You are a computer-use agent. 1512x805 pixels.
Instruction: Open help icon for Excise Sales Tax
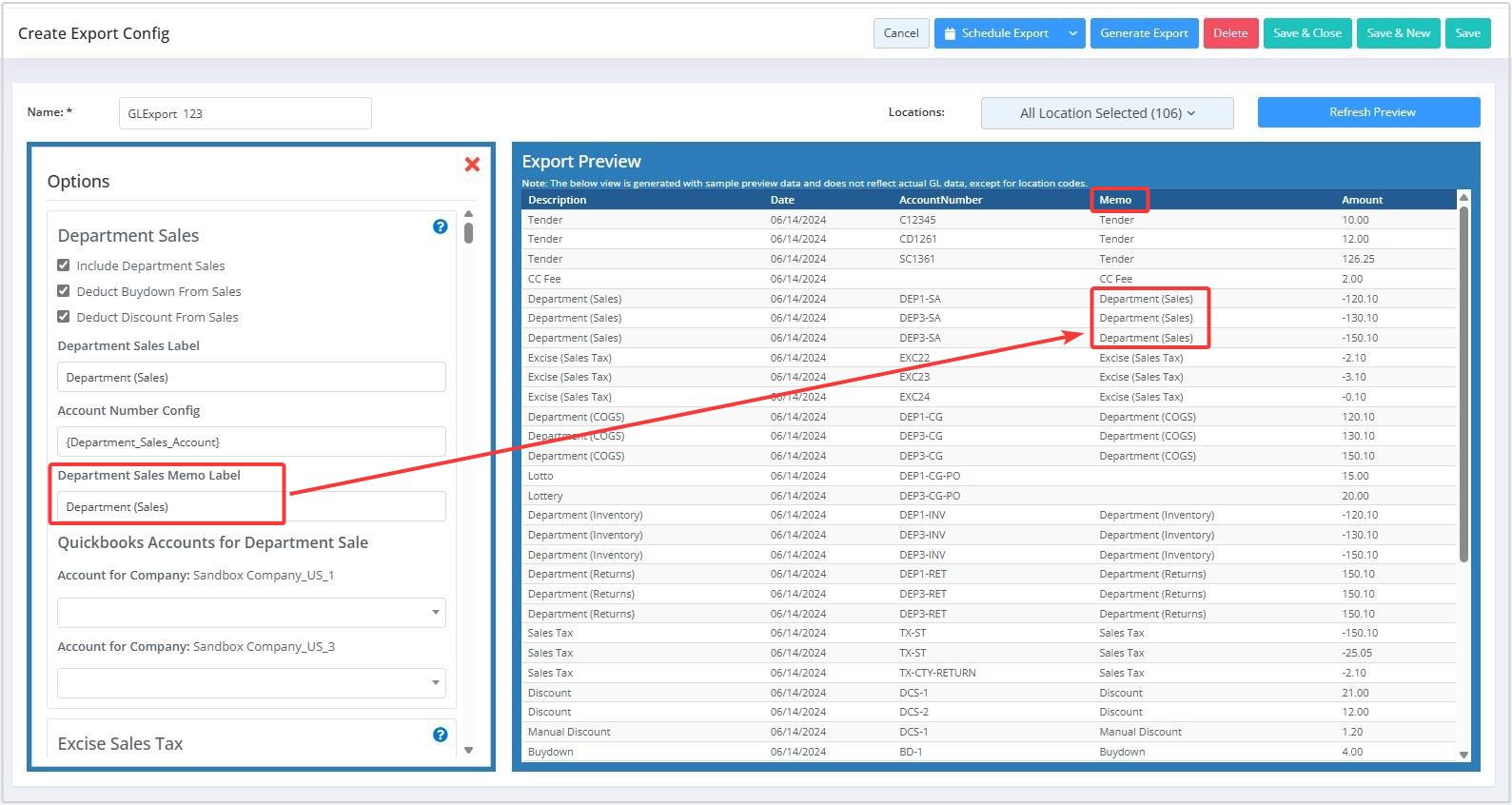click(440, 735)
